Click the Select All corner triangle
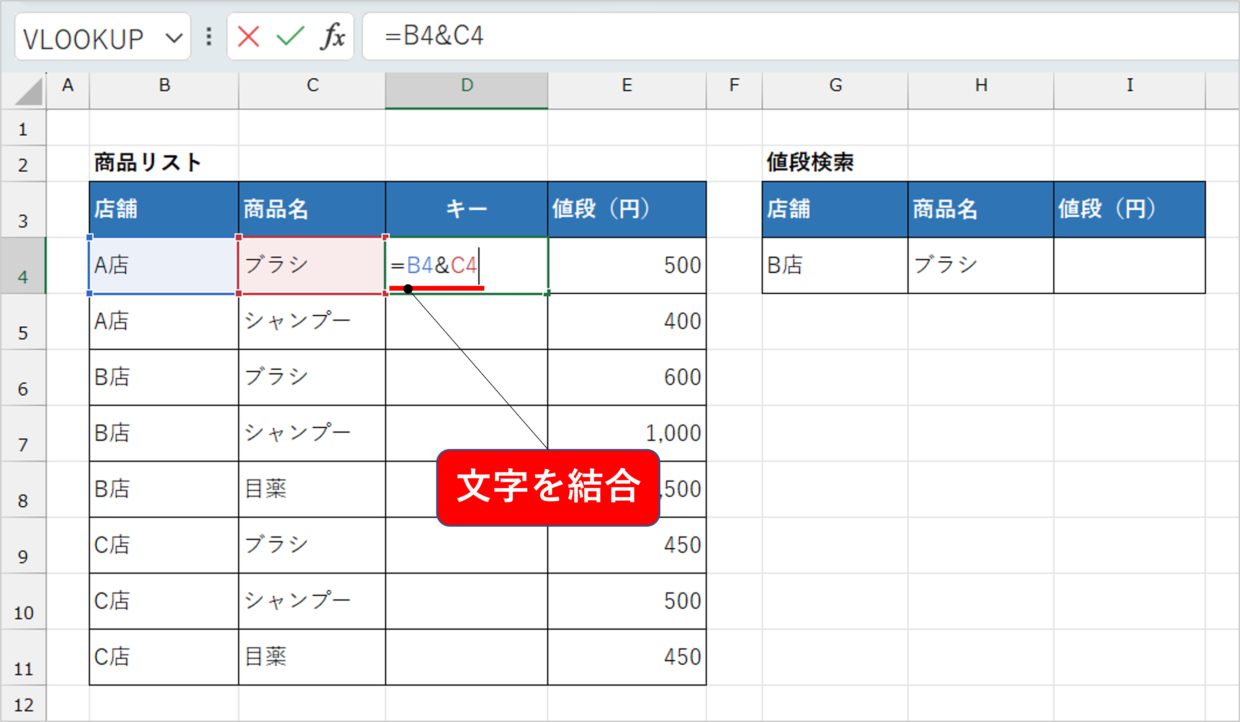Screen dimensions: 1240x722 pos(29,92)
